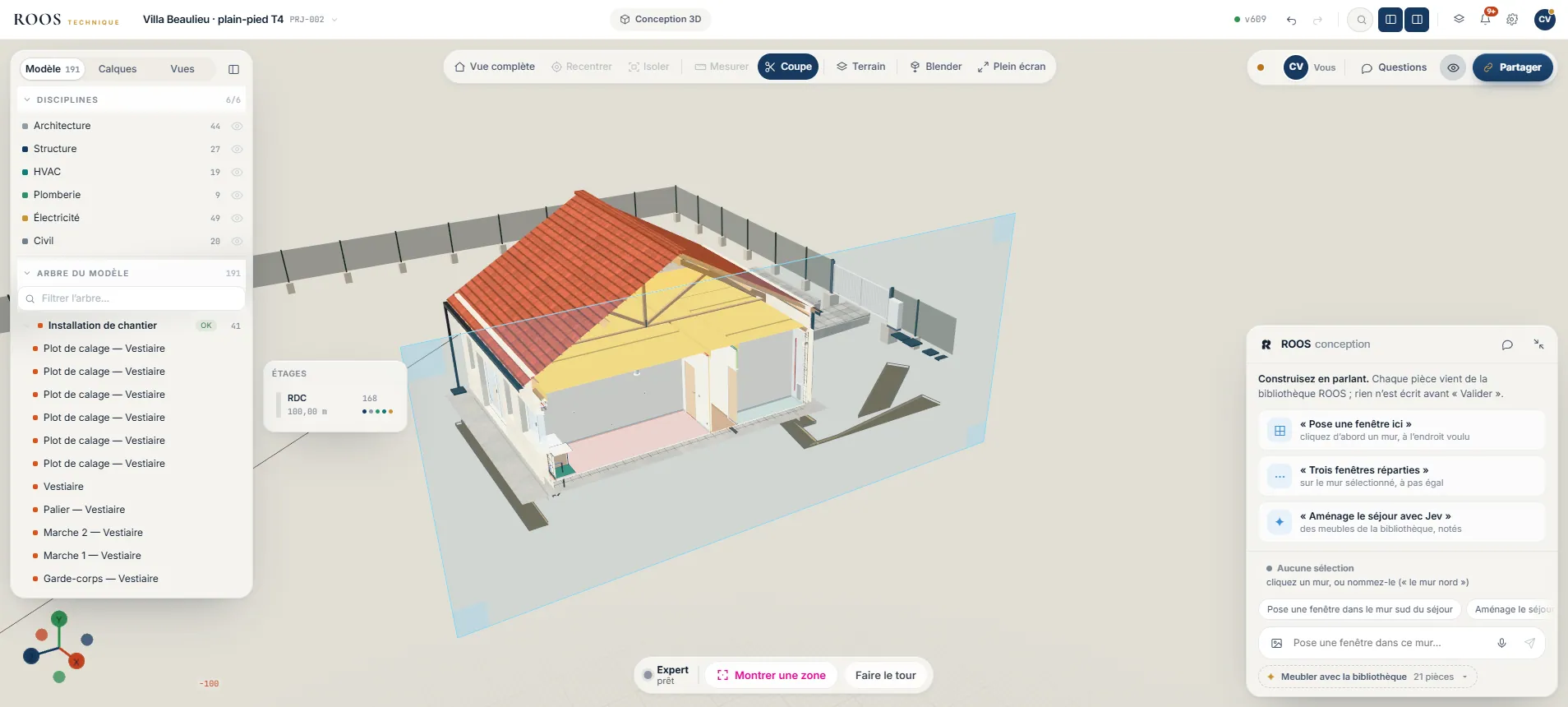The width and height of the screenshot is (1568, 707).
Task: Hide the Structure discipline
Action: [237, 149]
